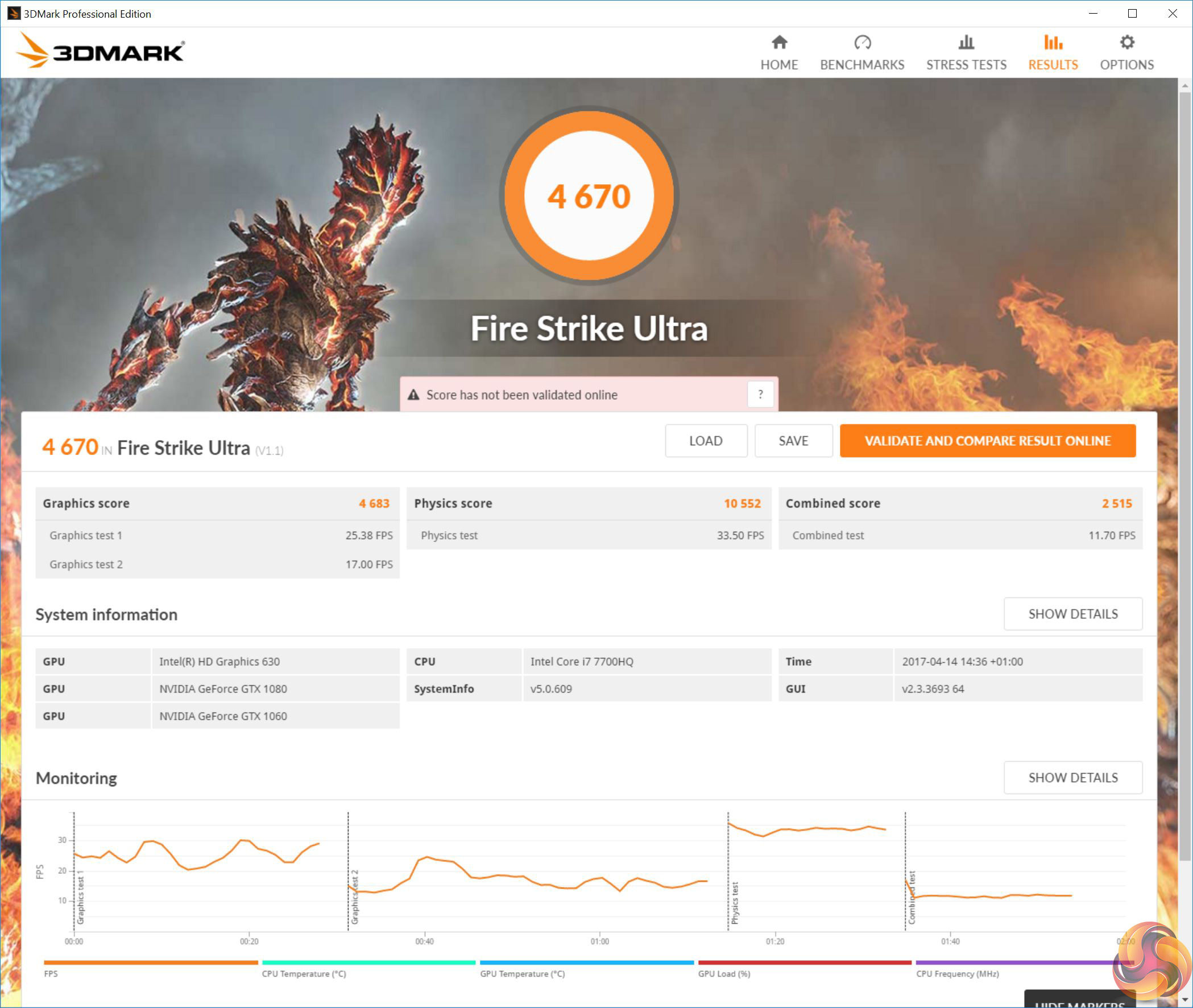Click the vertical scrollbar down arrow
1193x1008 pixels.
tap(1185, 1000)
